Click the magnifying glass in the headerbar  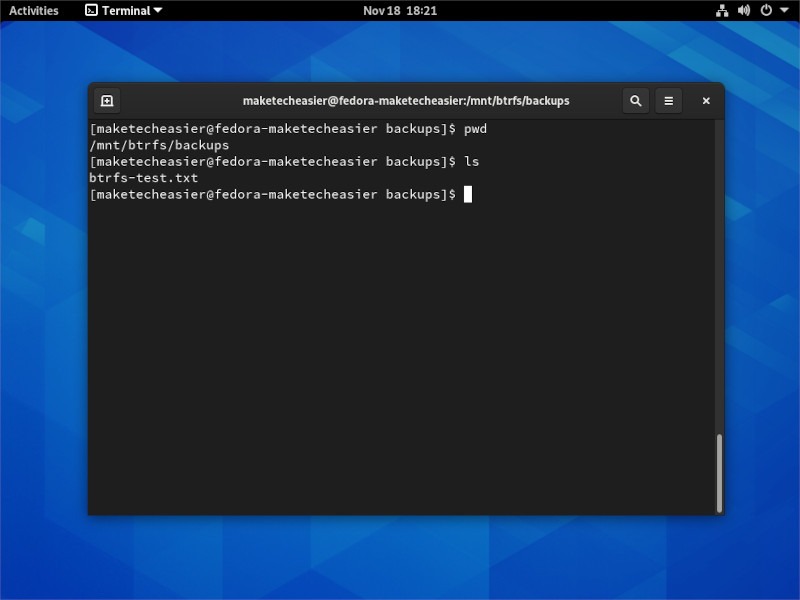coord(635,100)
